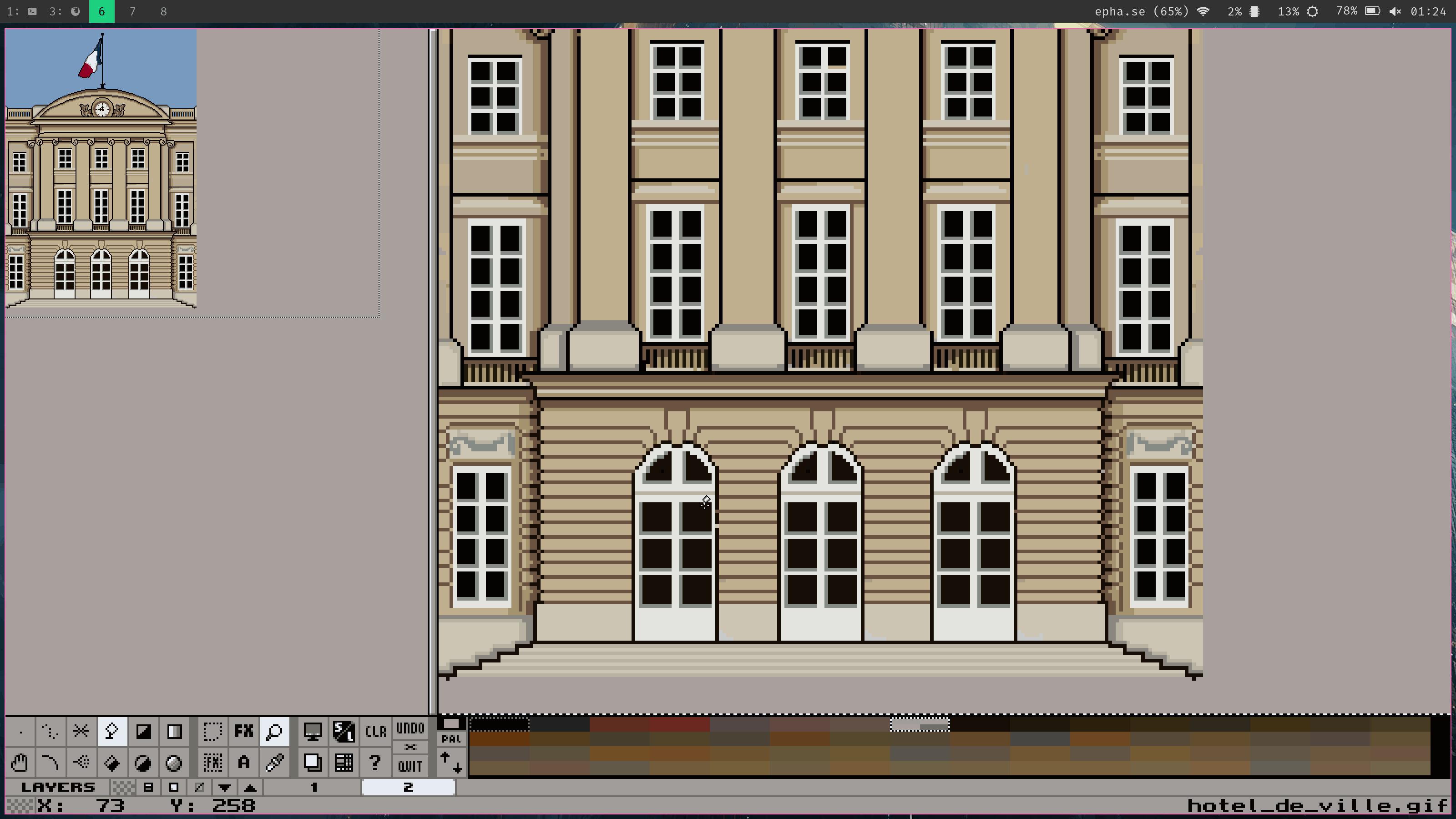This screenshot has height=819, width=1456.
Task: Select the Text tool (A icon)
Action: pyautogui.click(x=243, y=763)
